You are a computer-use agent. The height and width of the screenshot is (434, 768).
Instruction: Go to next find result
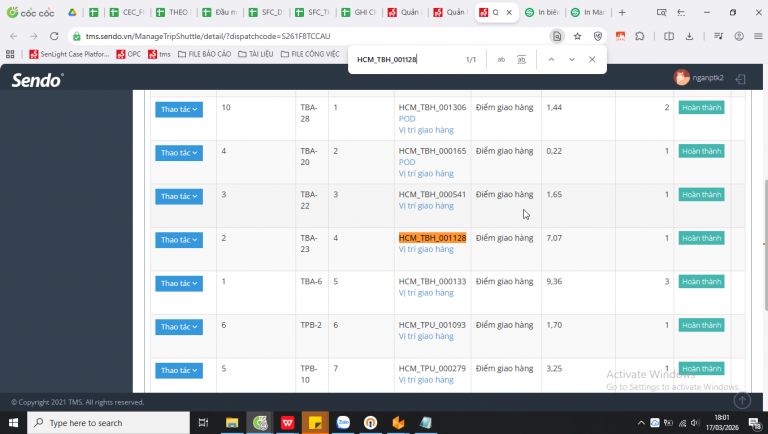pyautogui.click(x=572, y=59)
